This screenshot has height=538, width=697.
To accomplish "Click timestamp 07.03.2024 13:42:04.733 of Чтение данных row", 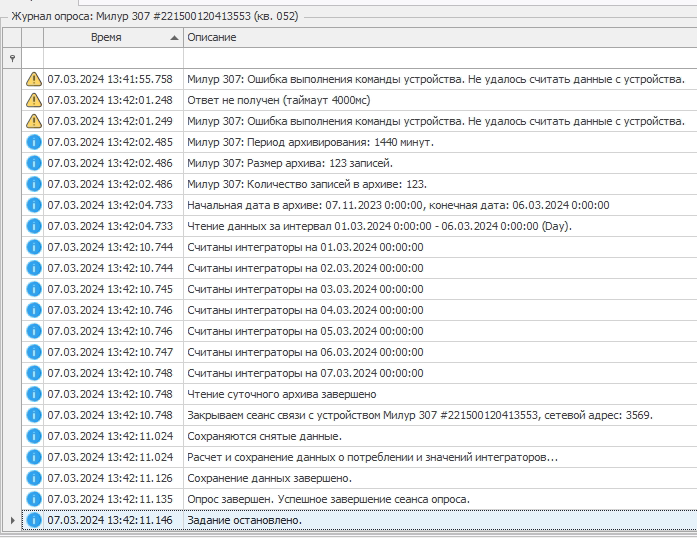I will pos(110,226).
